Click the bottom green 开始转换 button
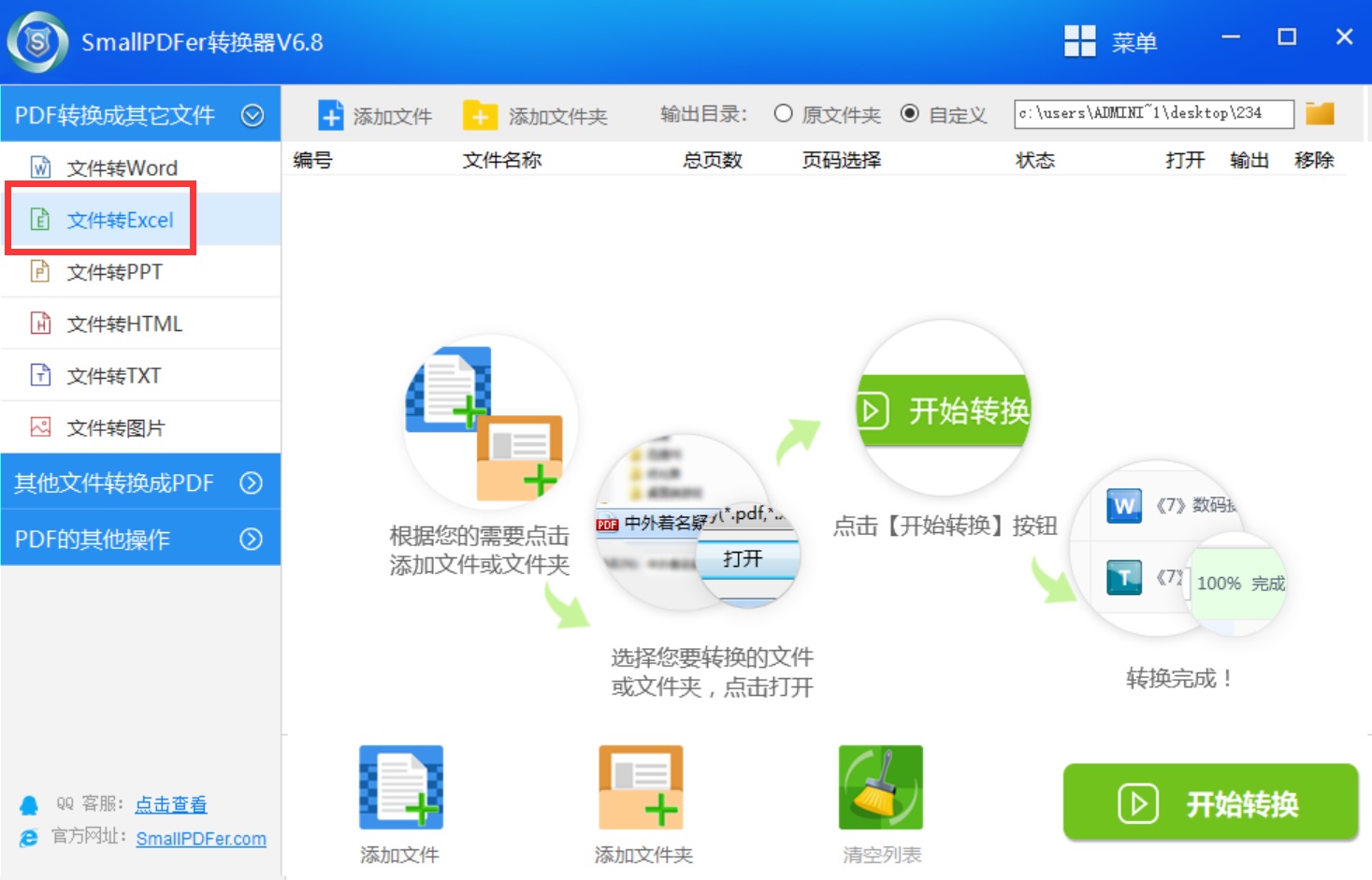 pyautogui.click(x=1210, y=802)
